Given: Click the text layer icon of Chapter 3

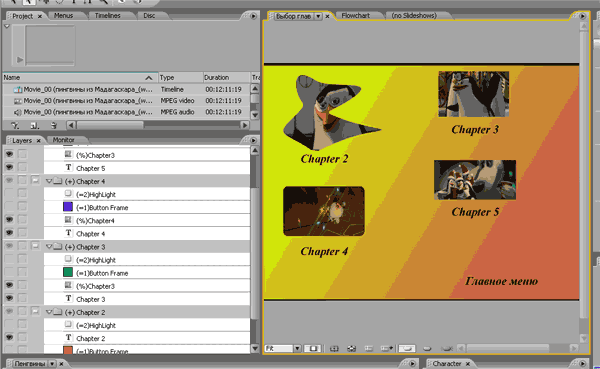Looking at the screenshot, I should (x=68, y=299).
